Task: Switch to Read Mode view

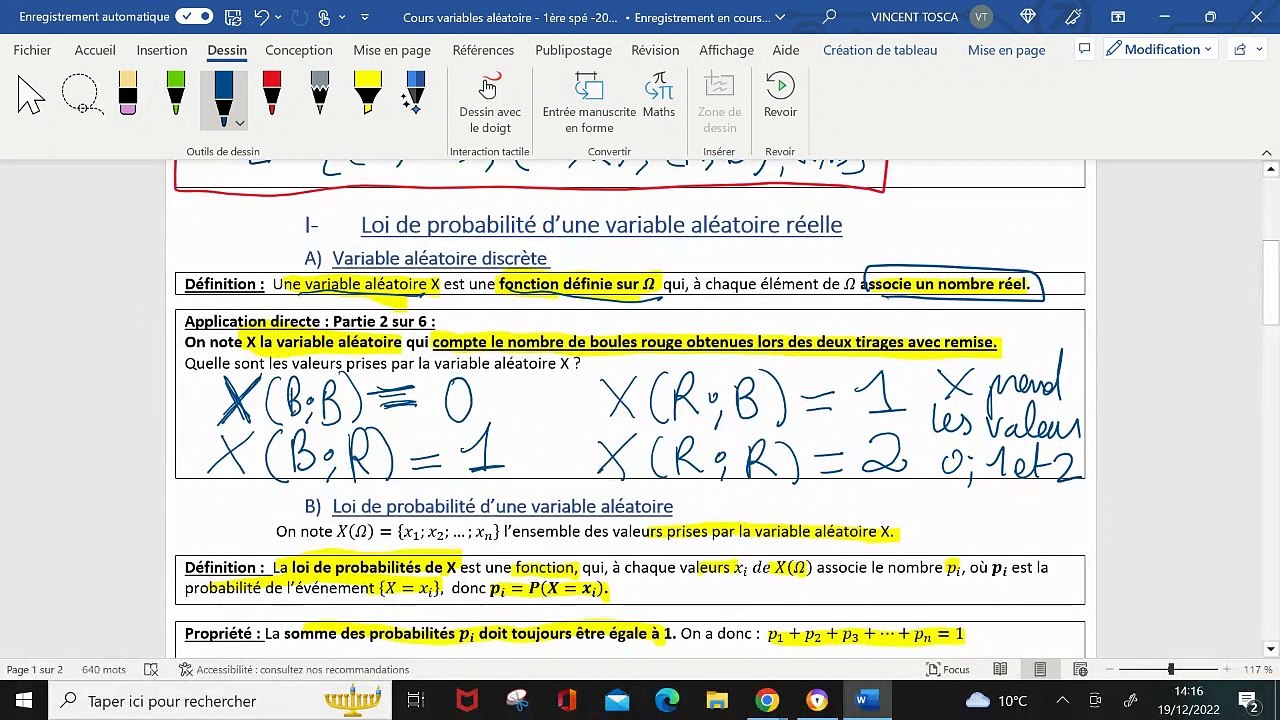Action: click(1000, 669)
